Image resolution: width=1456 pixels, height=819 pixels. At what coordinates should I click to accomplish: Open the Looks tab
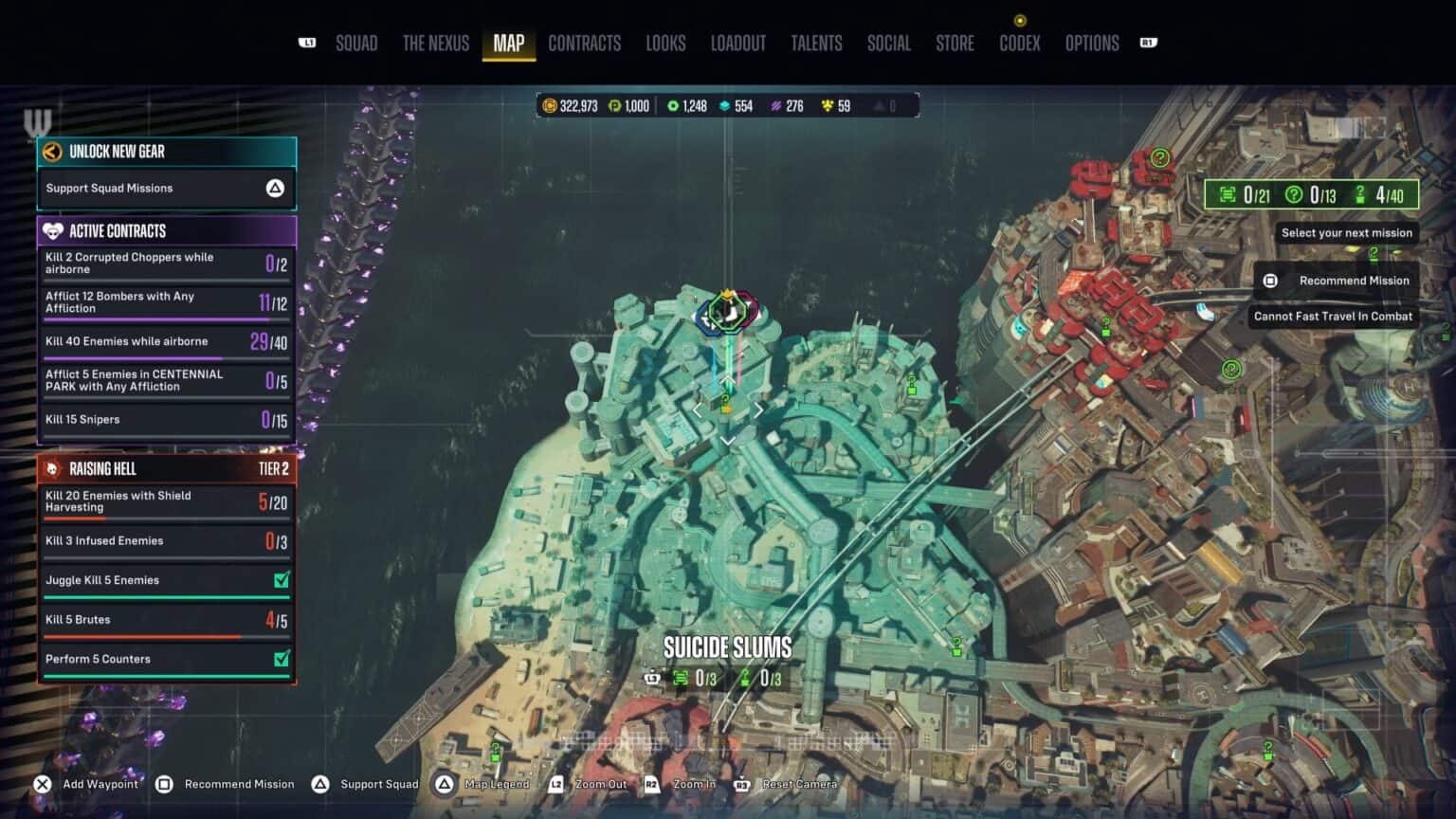coord(665,43)
